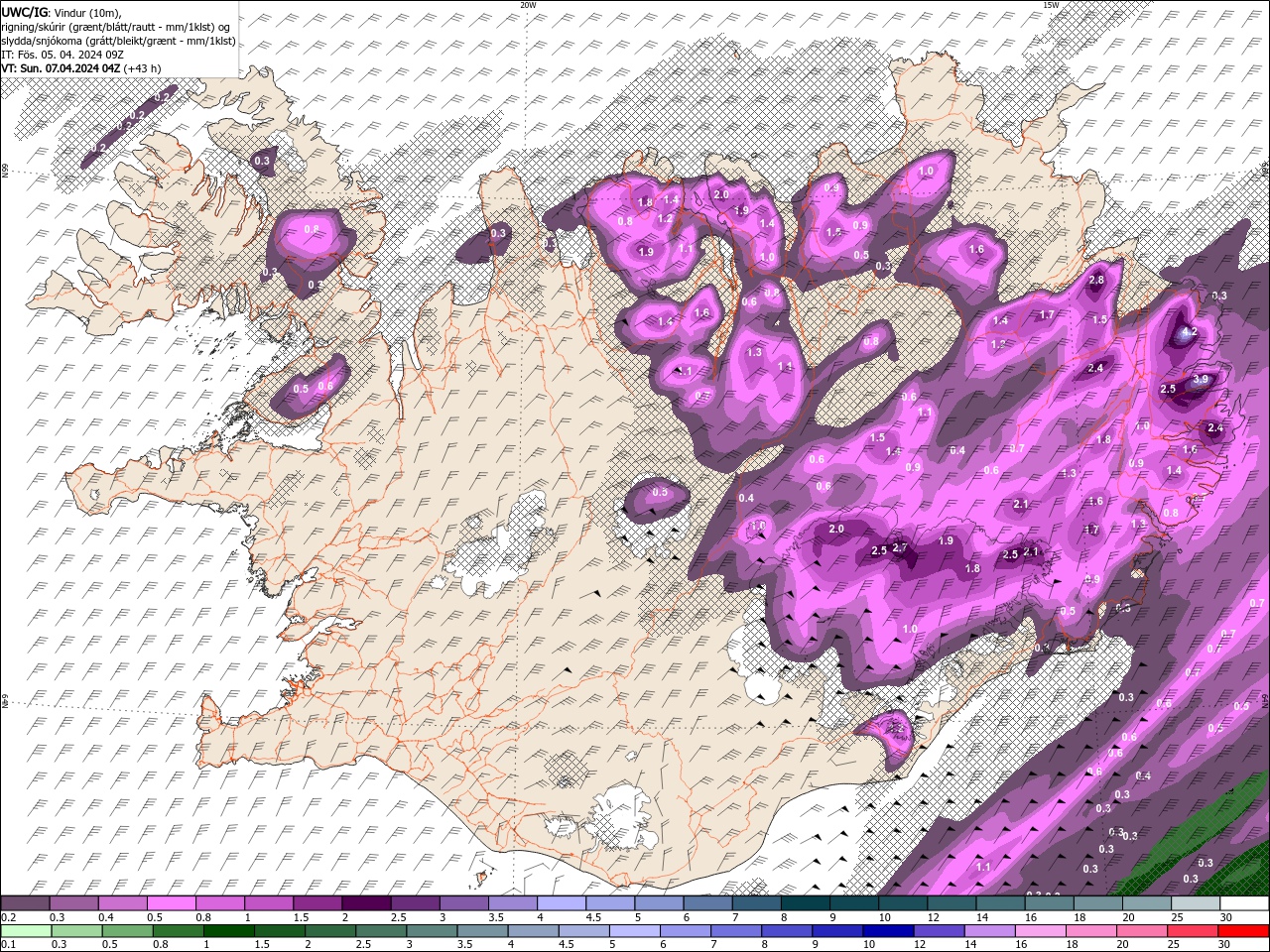The height and width of the screenshot is (952, 1270).
Task: Click the 0.5 mm green rain legend swatch
Action: (126, 931)
